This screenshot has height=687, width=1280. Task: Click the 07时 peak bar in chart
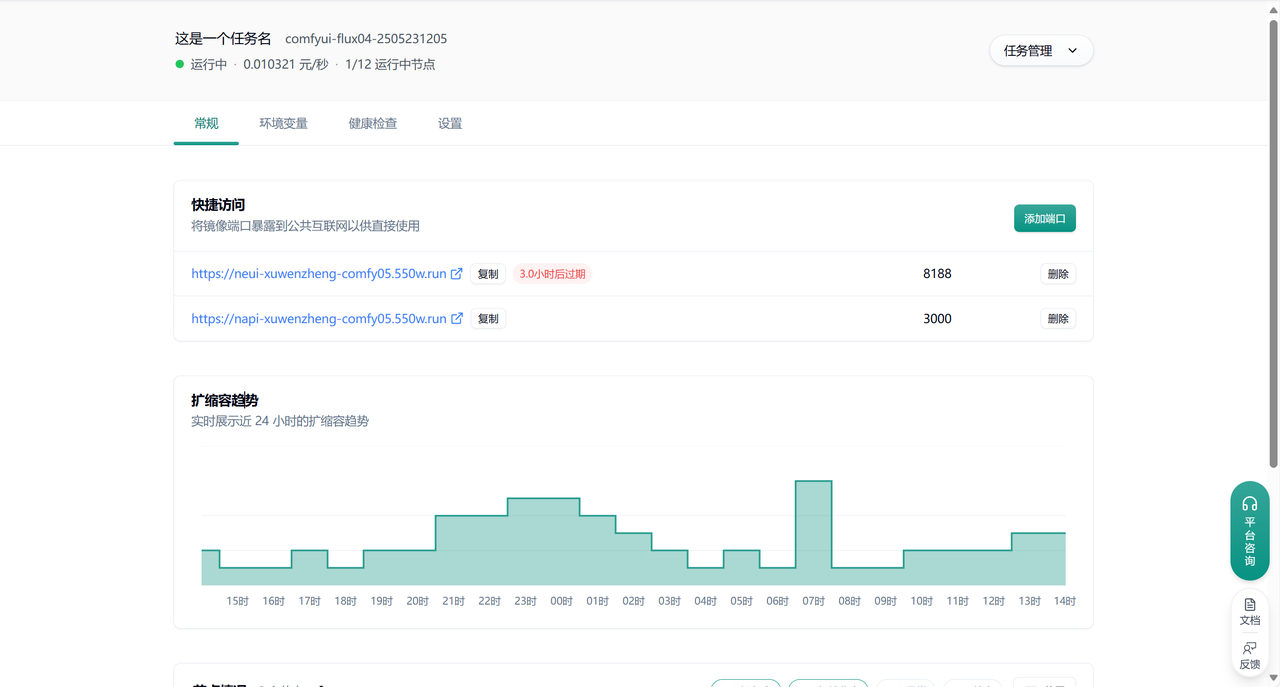click(x=813, y=532)
